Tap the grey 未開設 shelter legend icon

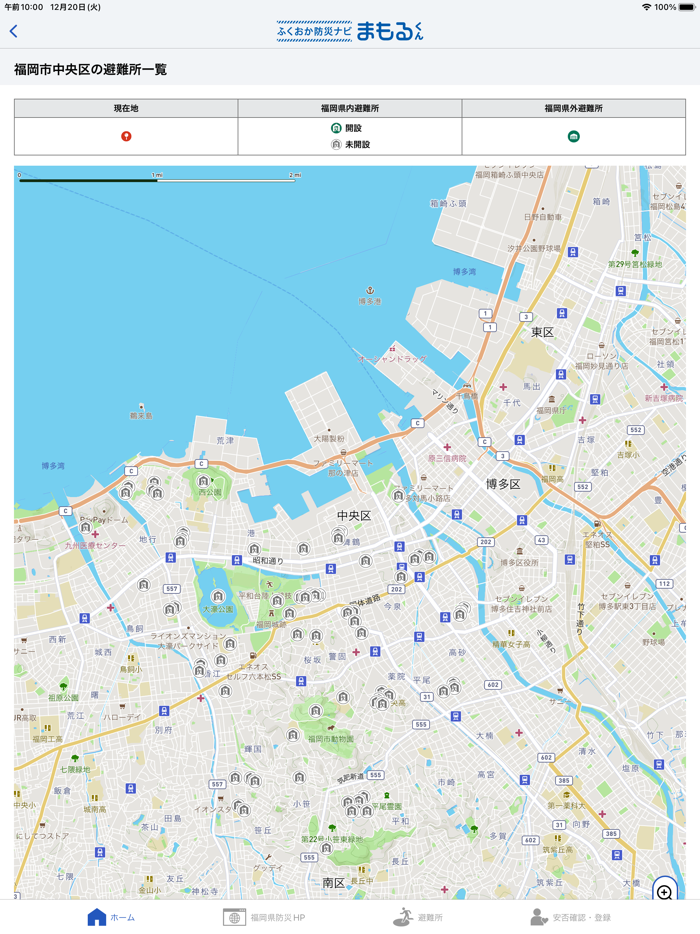tap(336, 144)
